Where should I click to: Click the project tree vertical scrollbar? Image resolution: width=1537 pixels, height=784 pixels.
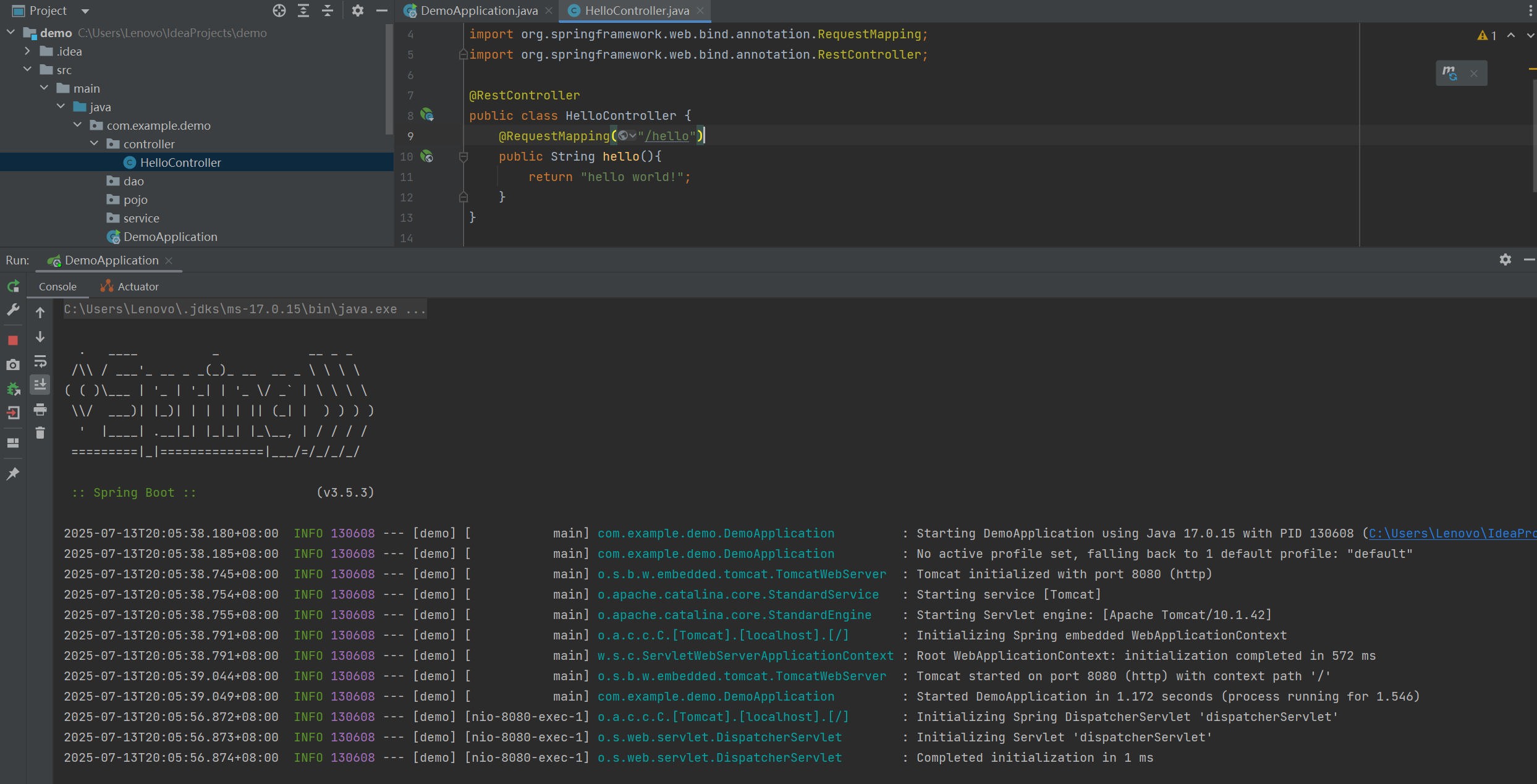tap(389, 79)
